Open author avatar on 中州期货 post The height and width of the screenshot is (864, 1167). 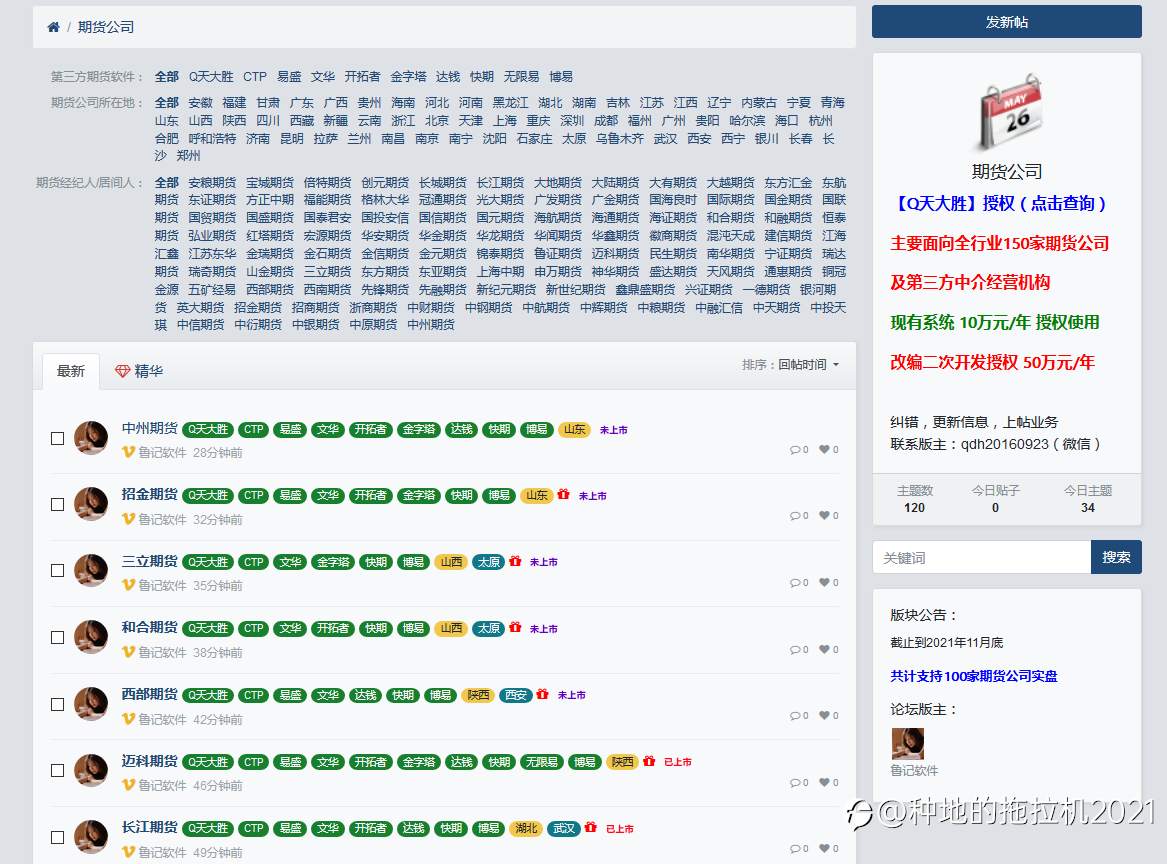tap(92, 438)
